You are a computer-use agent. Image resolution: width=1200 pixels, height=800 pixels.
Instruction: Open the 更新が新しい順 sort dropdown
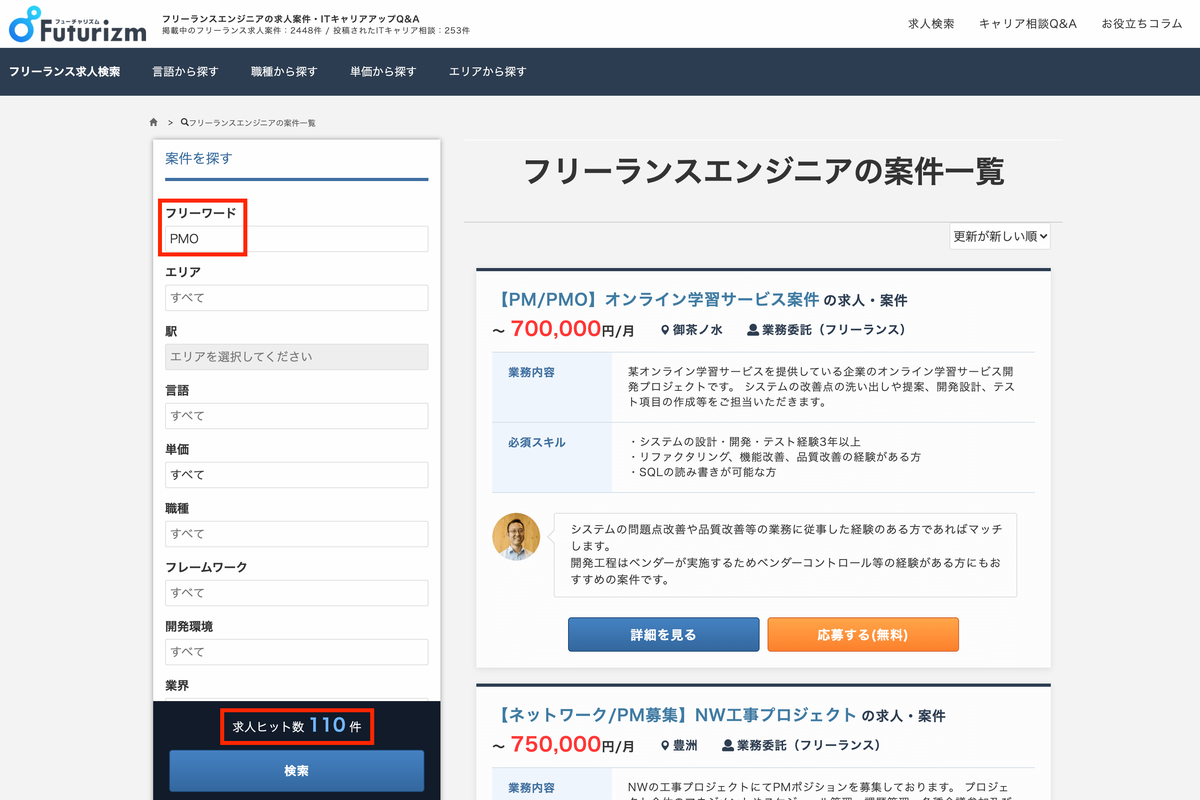pos(1000,237)
